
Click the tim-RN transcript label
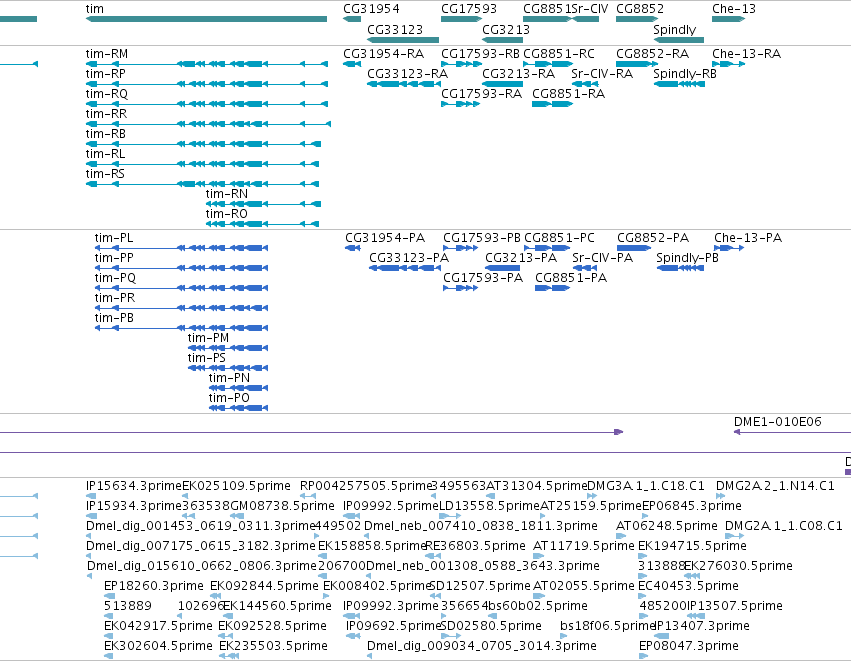[227, 194]
